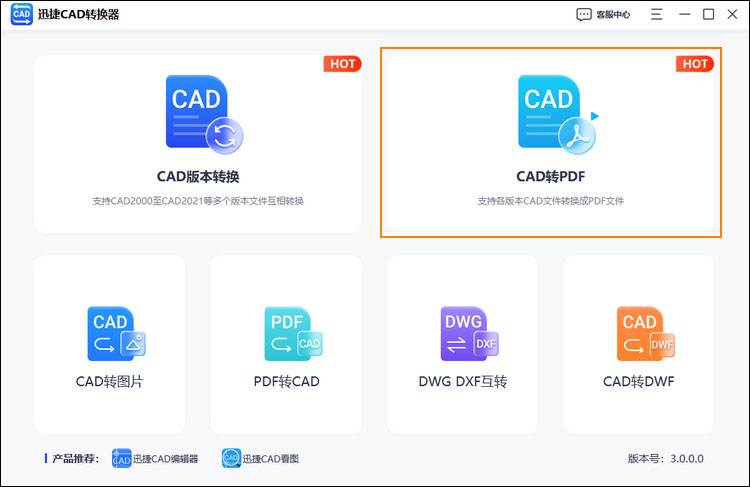Click description 支持CAD2000至CAD2021等多个版本文件互相转换
This screenshot has width=750, height=487.
coord(198,201)
